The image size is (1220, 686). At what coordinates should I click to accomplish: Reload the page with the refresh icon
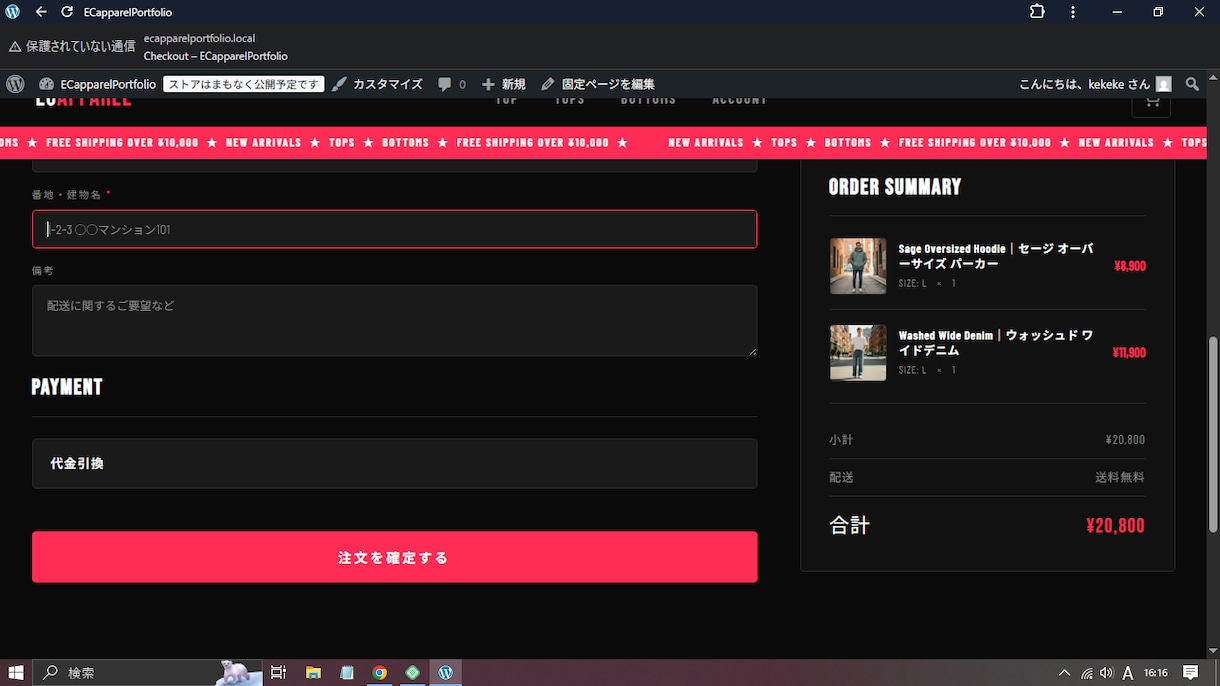[67, 12]
